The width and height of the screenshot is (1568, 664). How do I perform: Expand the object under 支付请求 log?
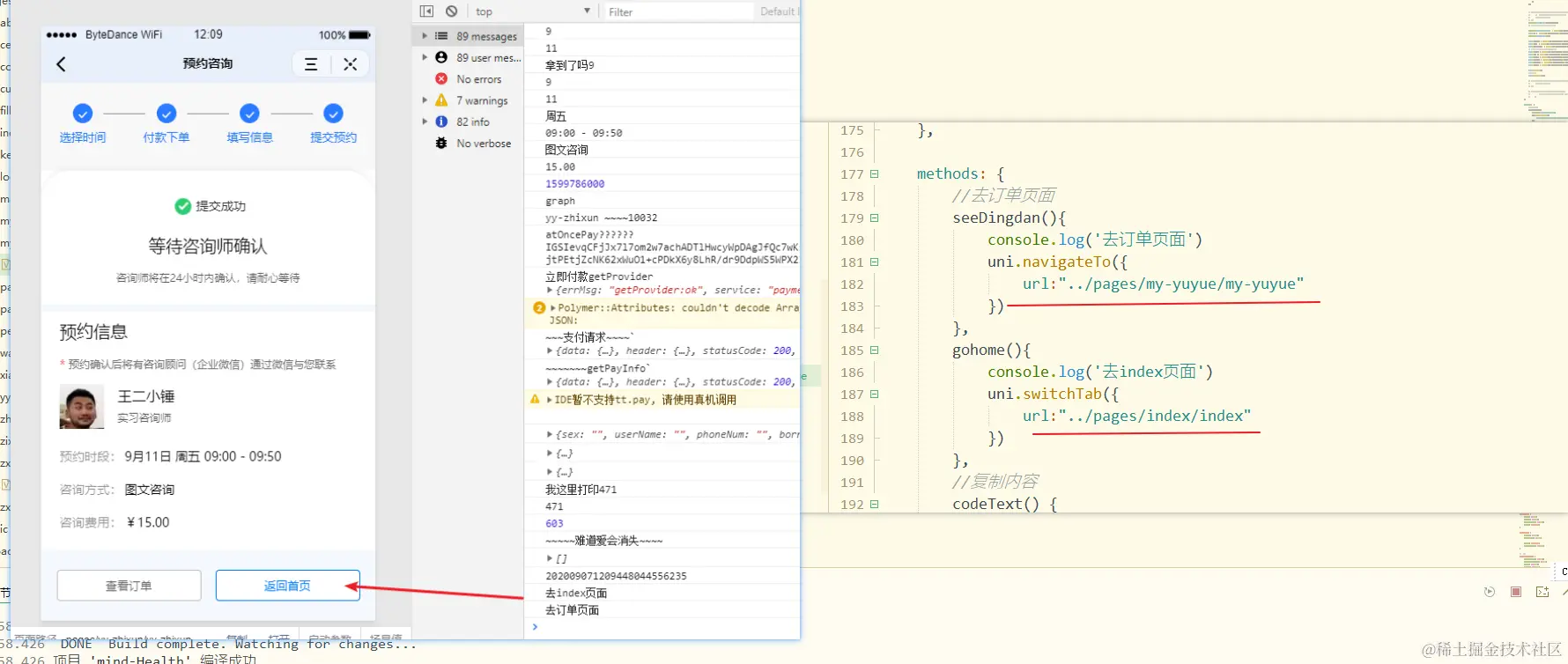point(550,350)
